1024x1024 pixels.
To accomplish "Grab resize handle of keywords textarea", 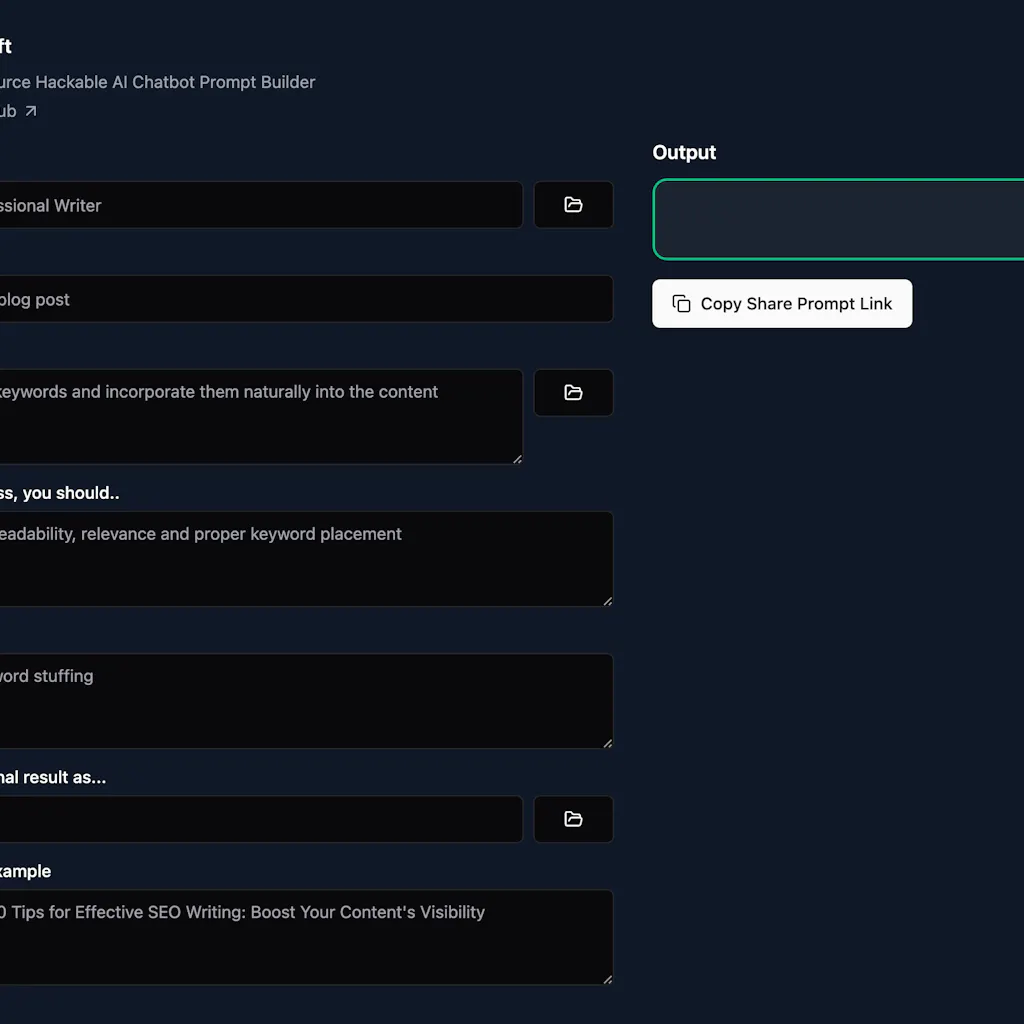I will (517, 458).
